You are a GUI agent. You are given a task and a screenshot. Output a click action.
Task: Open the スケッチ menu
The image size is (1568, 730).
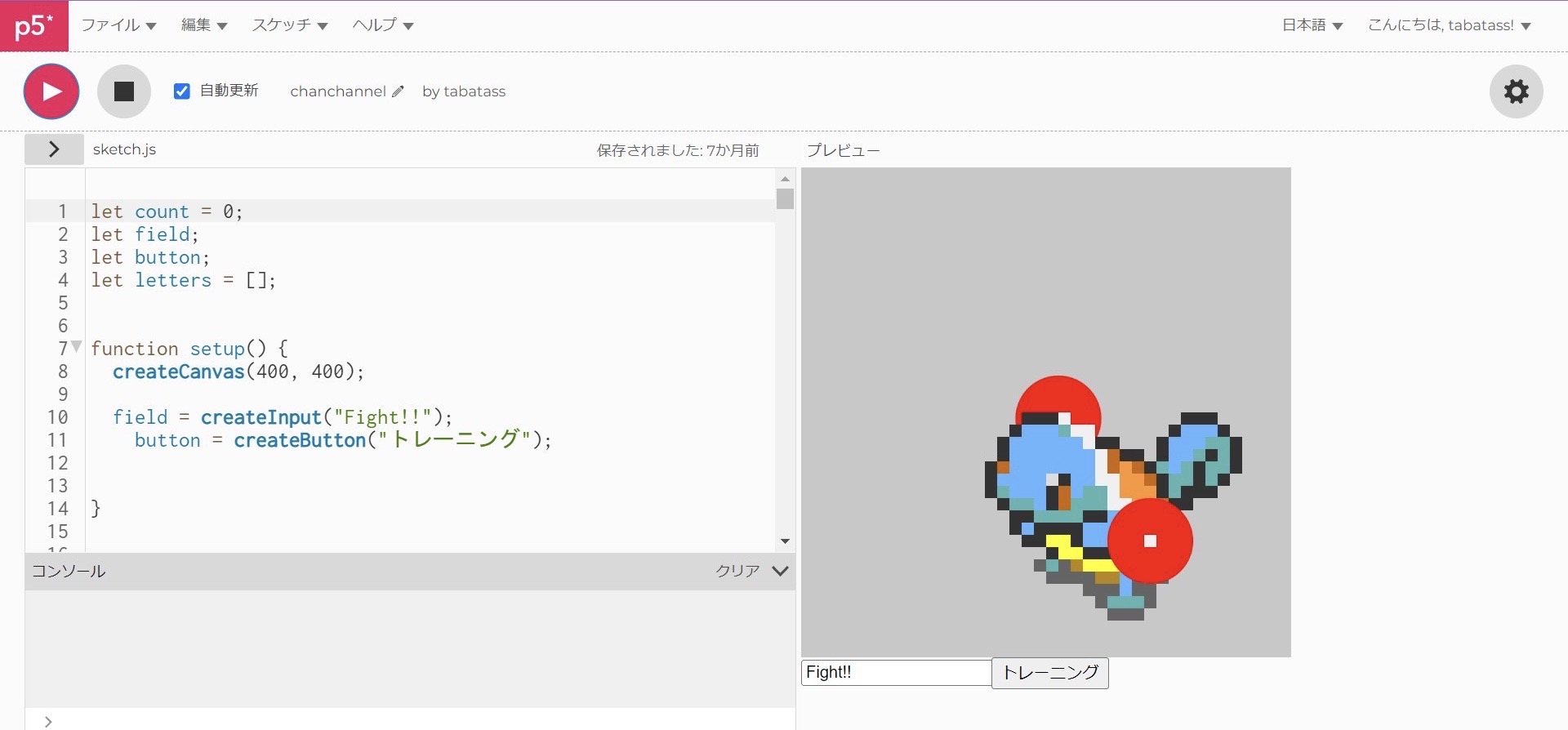pos(290,25)
